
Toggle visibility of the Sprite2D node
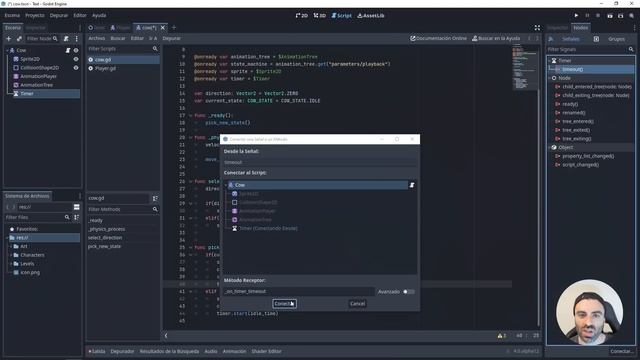[76, 59]
